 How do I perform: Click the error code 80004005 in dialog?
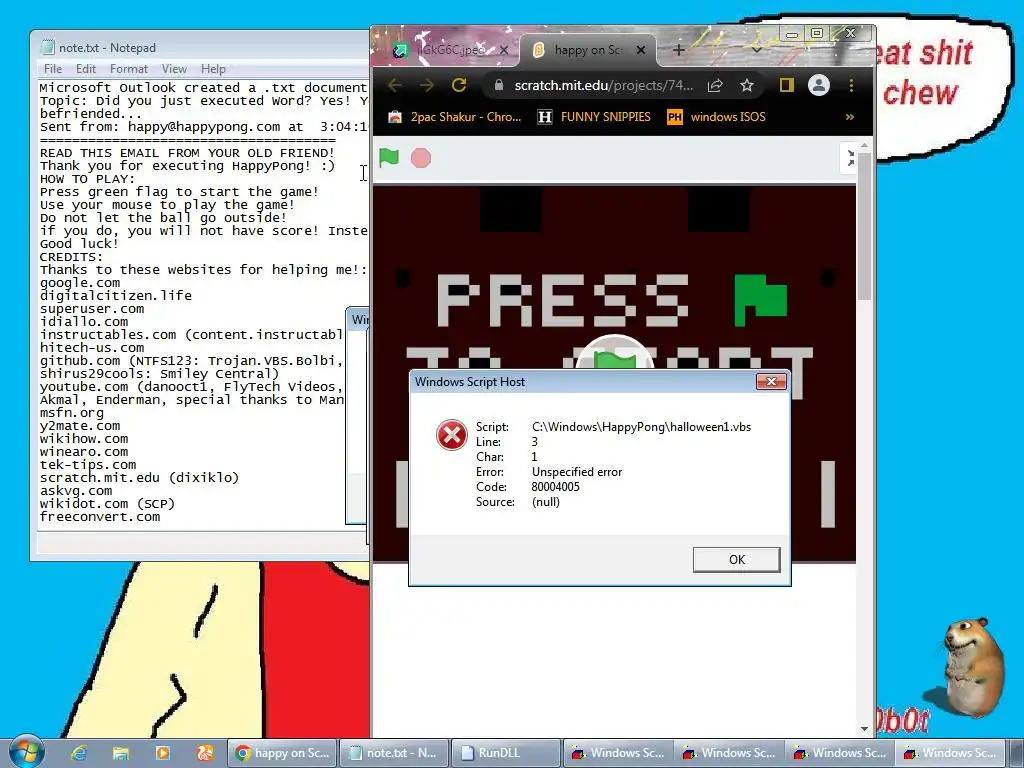(555, 487)
